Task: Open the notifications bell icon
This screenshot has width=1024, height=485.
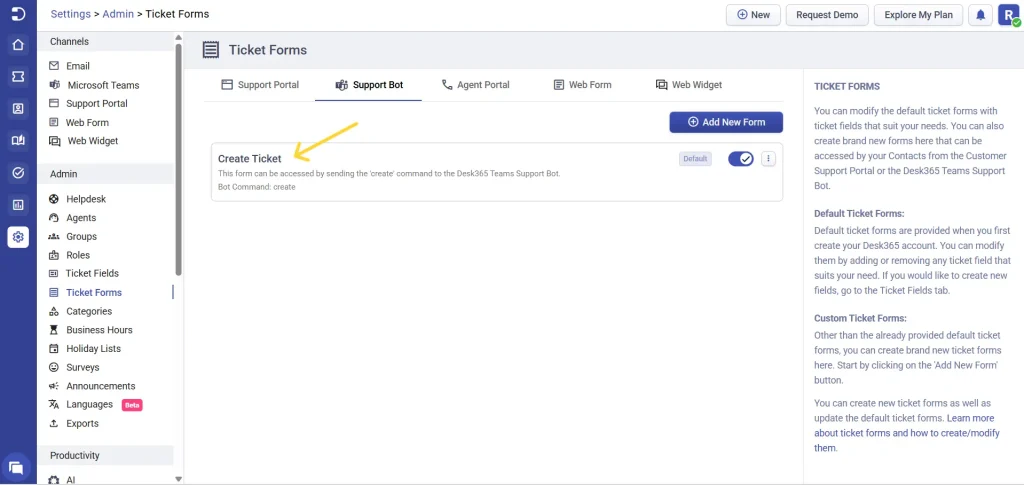Action: coord(980,15)
